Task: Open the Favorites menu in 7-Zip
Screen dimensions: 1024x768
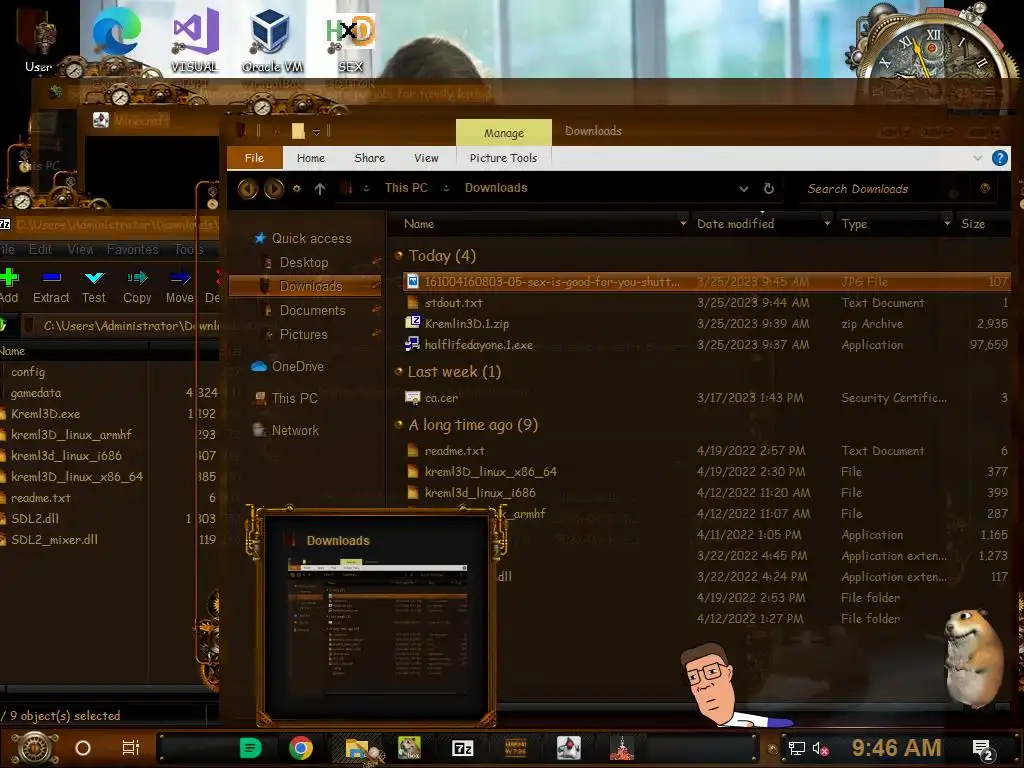Action: [133, 249]
